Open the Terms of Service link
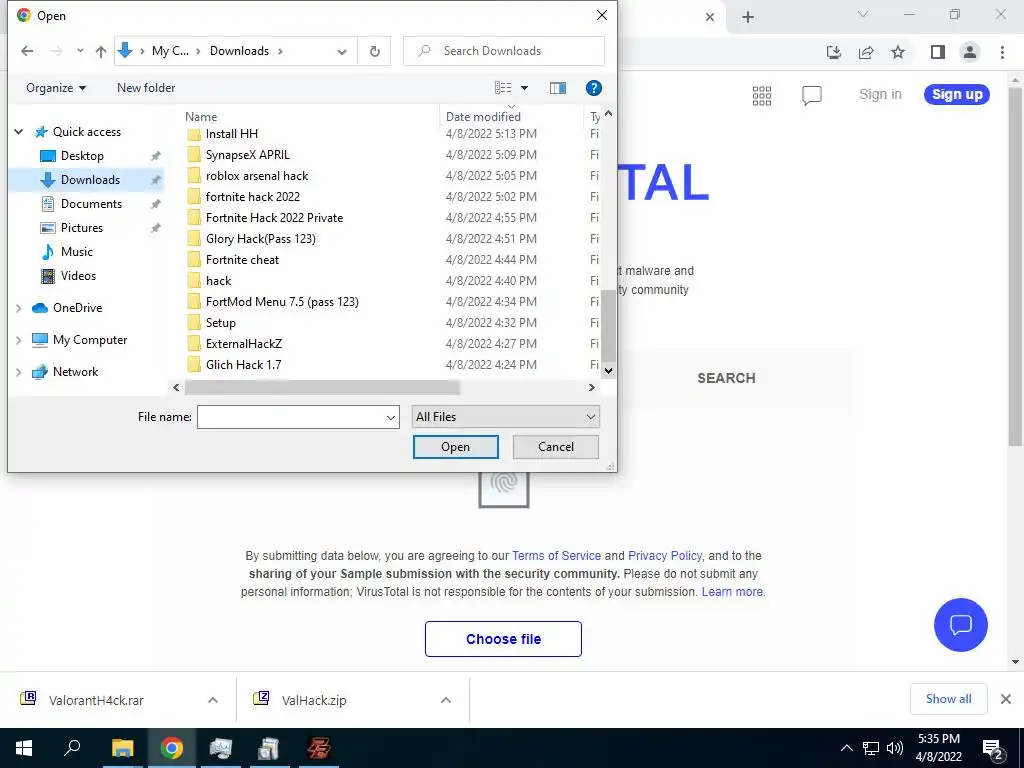Screen dimensions: 1024x768 556,556
